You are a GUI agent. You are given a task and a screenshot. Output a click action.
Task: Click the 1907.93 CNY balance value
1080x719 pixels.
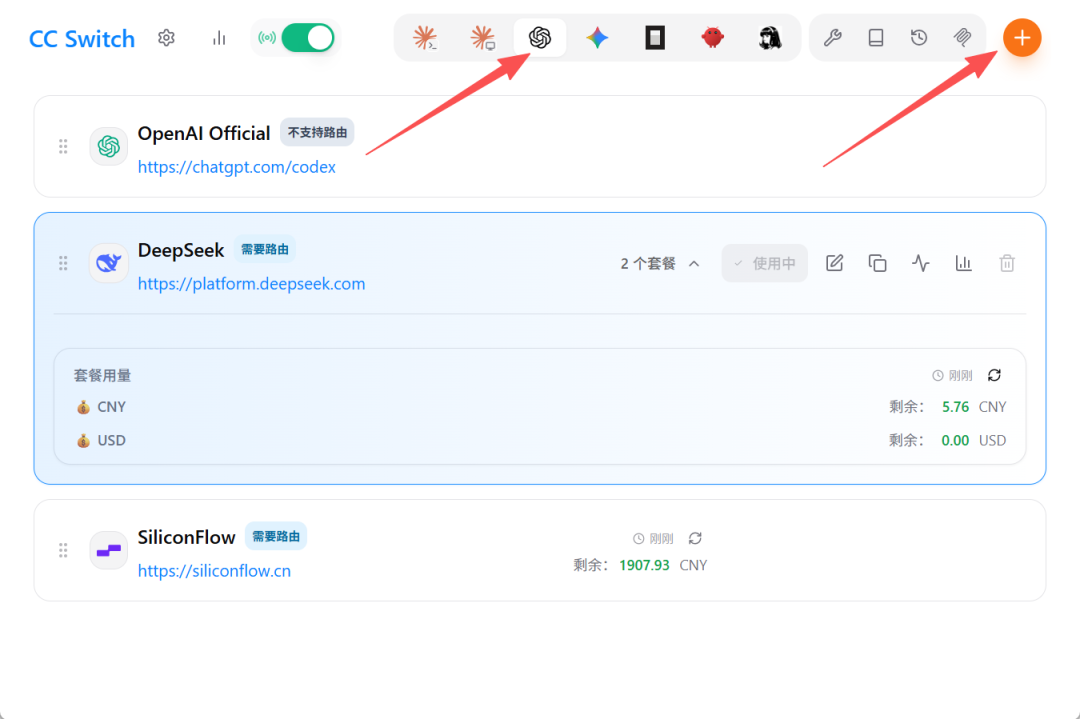[644, 565]
